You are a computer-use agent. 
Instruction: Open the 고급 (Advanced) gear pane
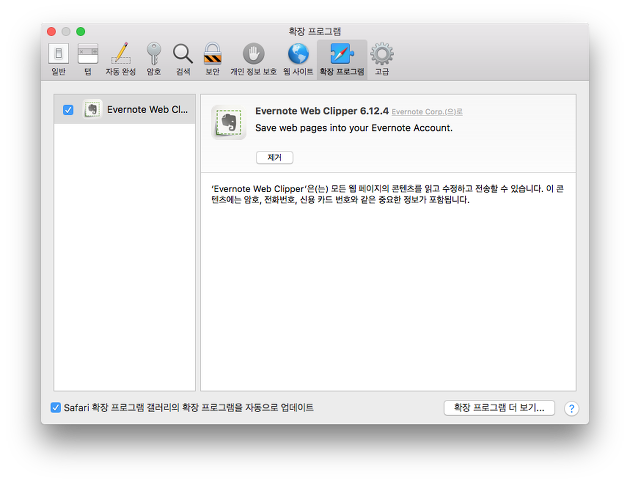[382, 59]
